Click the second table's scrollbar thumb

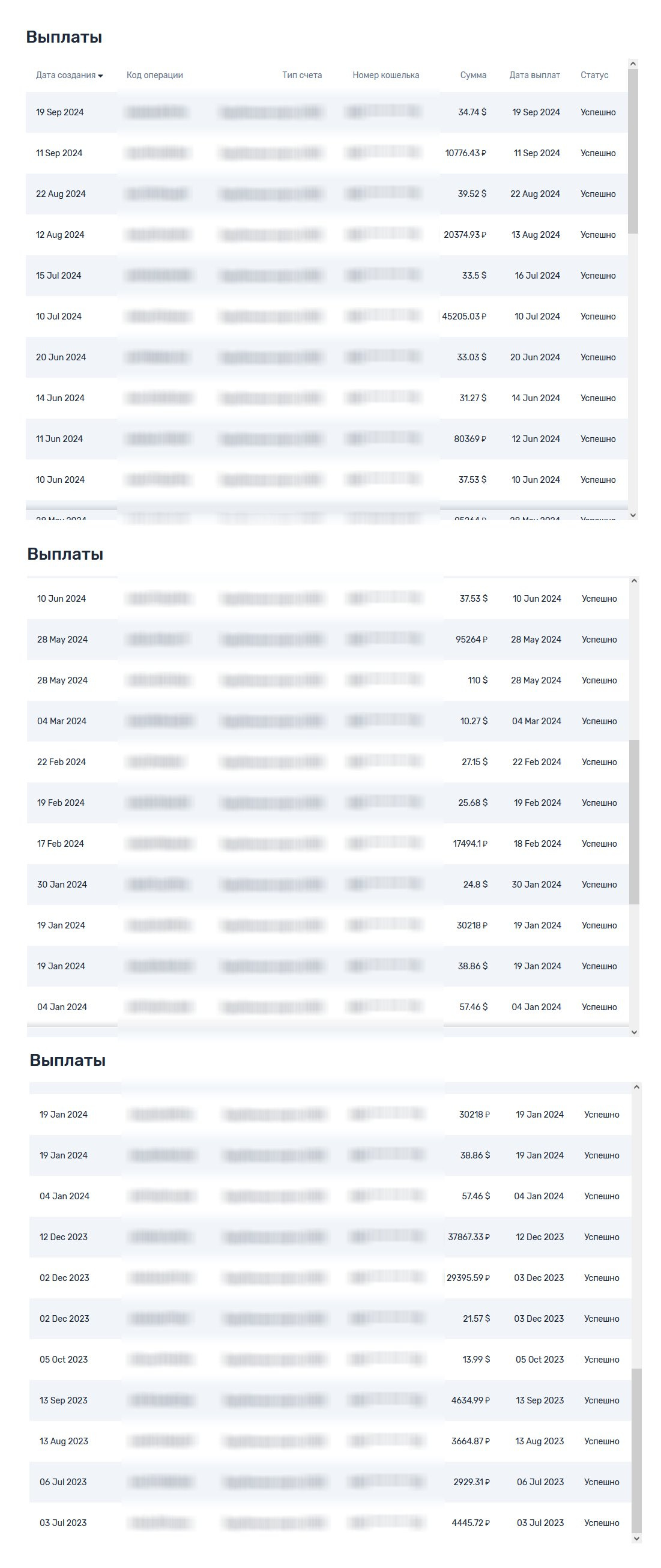(x=634, y=822)
